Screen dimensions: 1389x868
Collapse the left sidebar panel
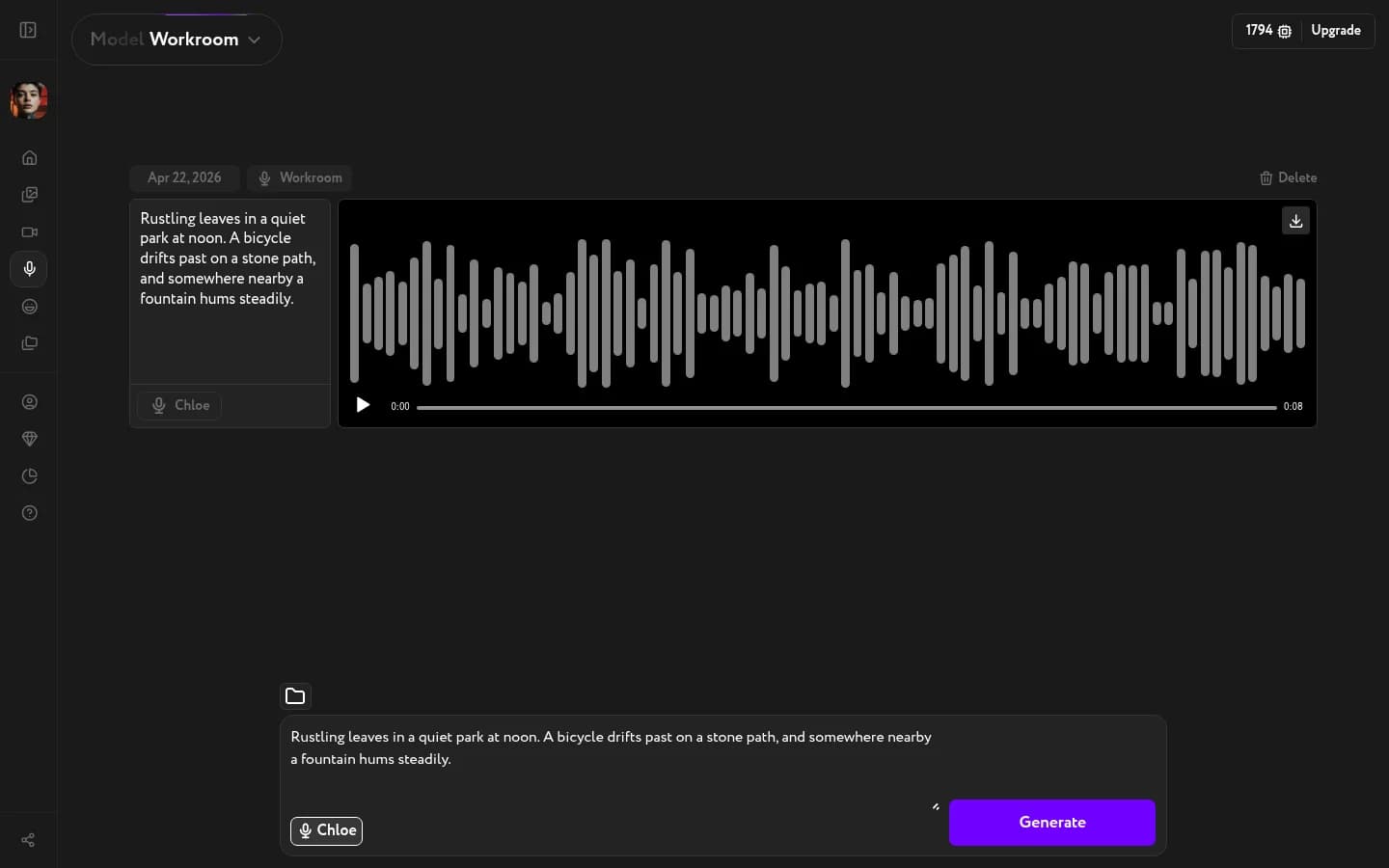coord(27,30)
